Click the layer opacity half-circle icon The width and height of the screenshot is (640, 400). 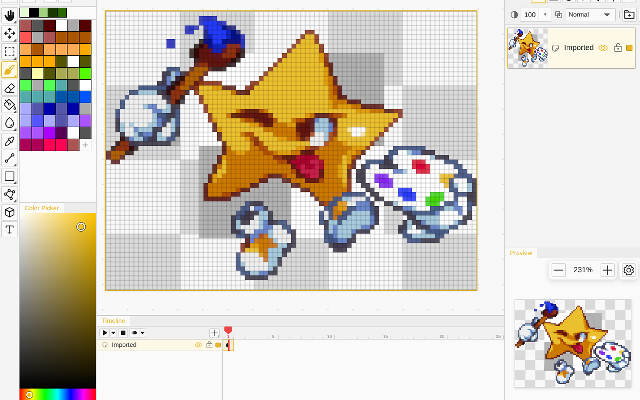tap(514, 15)
